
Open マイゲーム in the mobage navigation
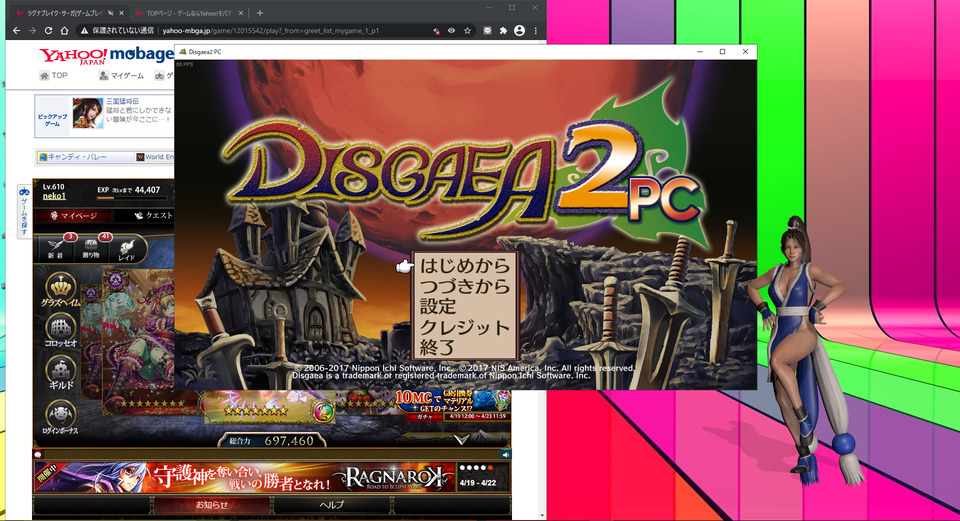pos(121,76)
